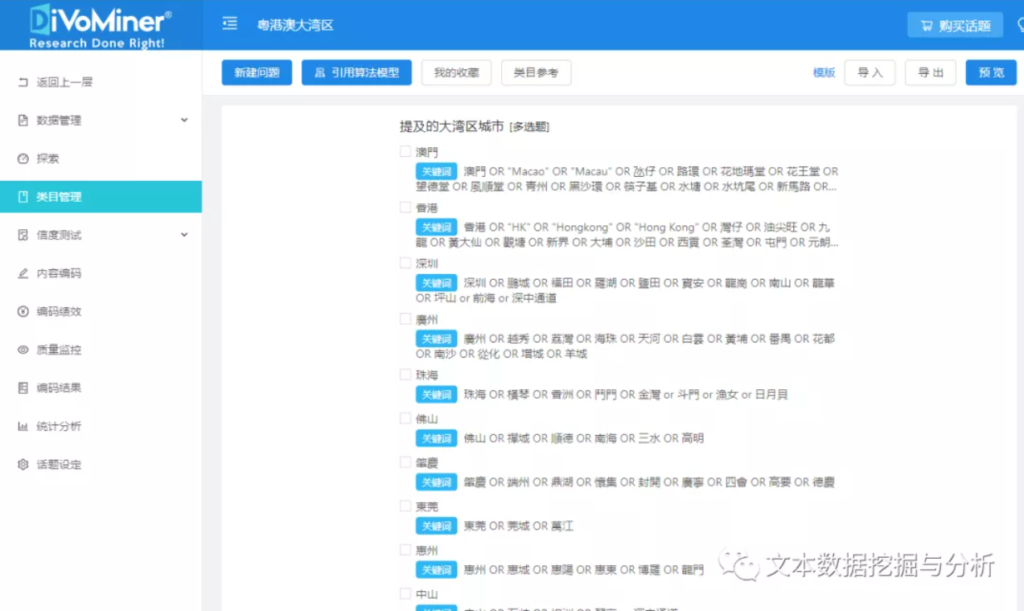Click the 数据管理 document icon
The width and height of the screenshot is (1024, 611).
pyautogui.click(x=23, y=120)
